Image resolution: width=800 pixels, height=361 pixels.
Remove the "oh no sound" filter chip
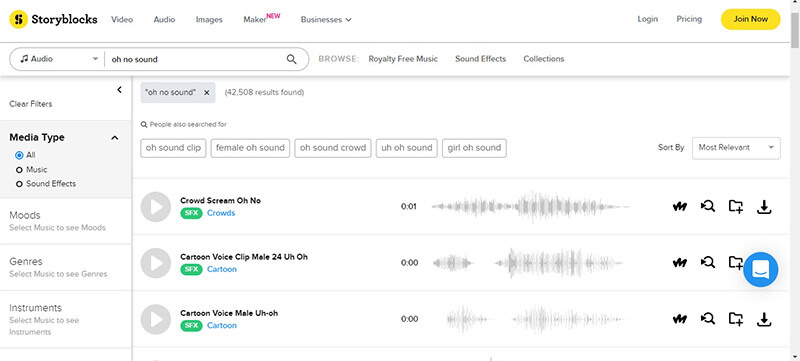tap(207, 92)
